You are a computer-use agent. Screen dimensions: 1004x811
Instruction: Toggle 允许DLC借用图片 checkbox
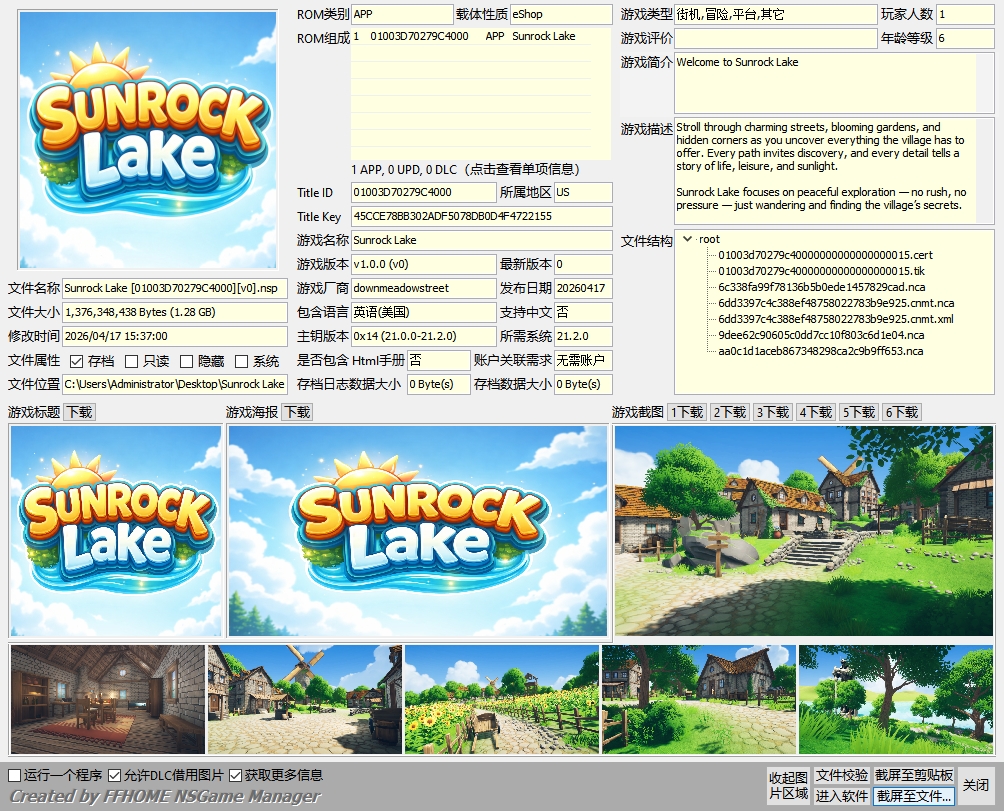coord(115,775)
